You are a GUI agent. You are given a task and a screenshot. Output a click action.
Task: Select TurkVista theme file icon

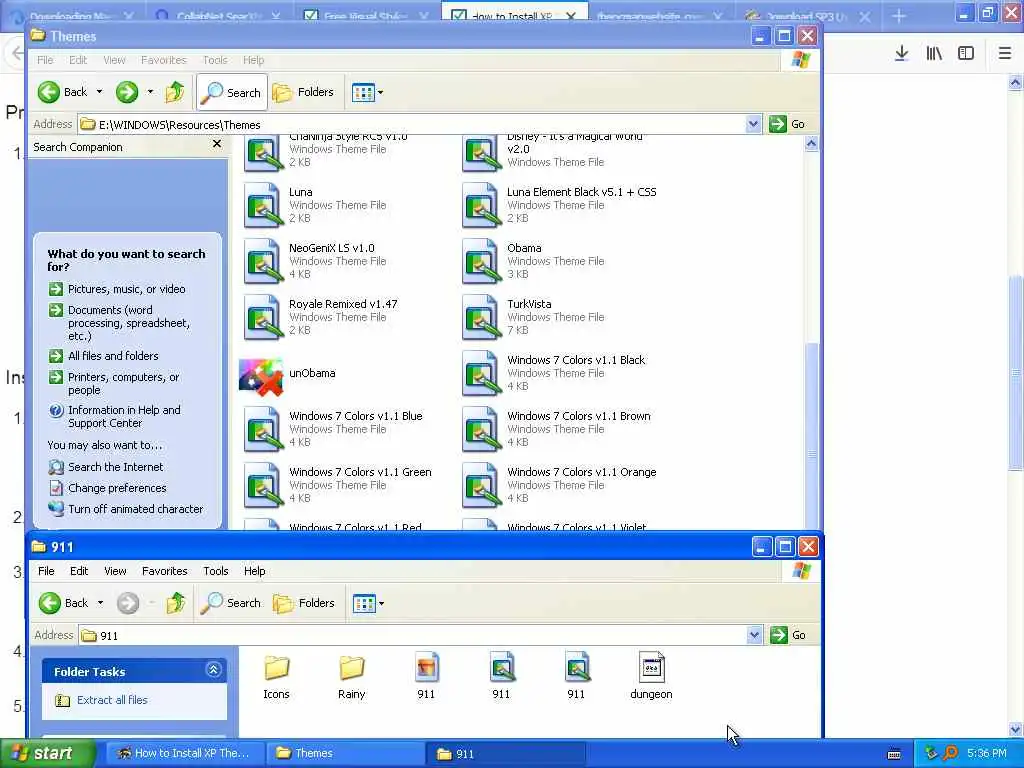coord(481,317)
